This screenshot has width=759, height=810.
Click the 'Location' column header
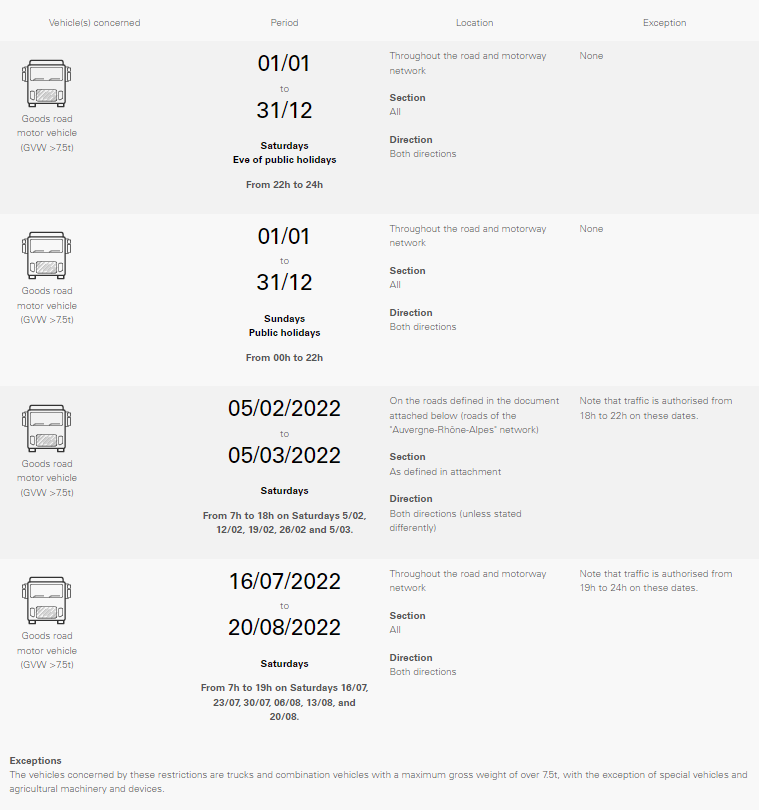click(x=474, y=23)
